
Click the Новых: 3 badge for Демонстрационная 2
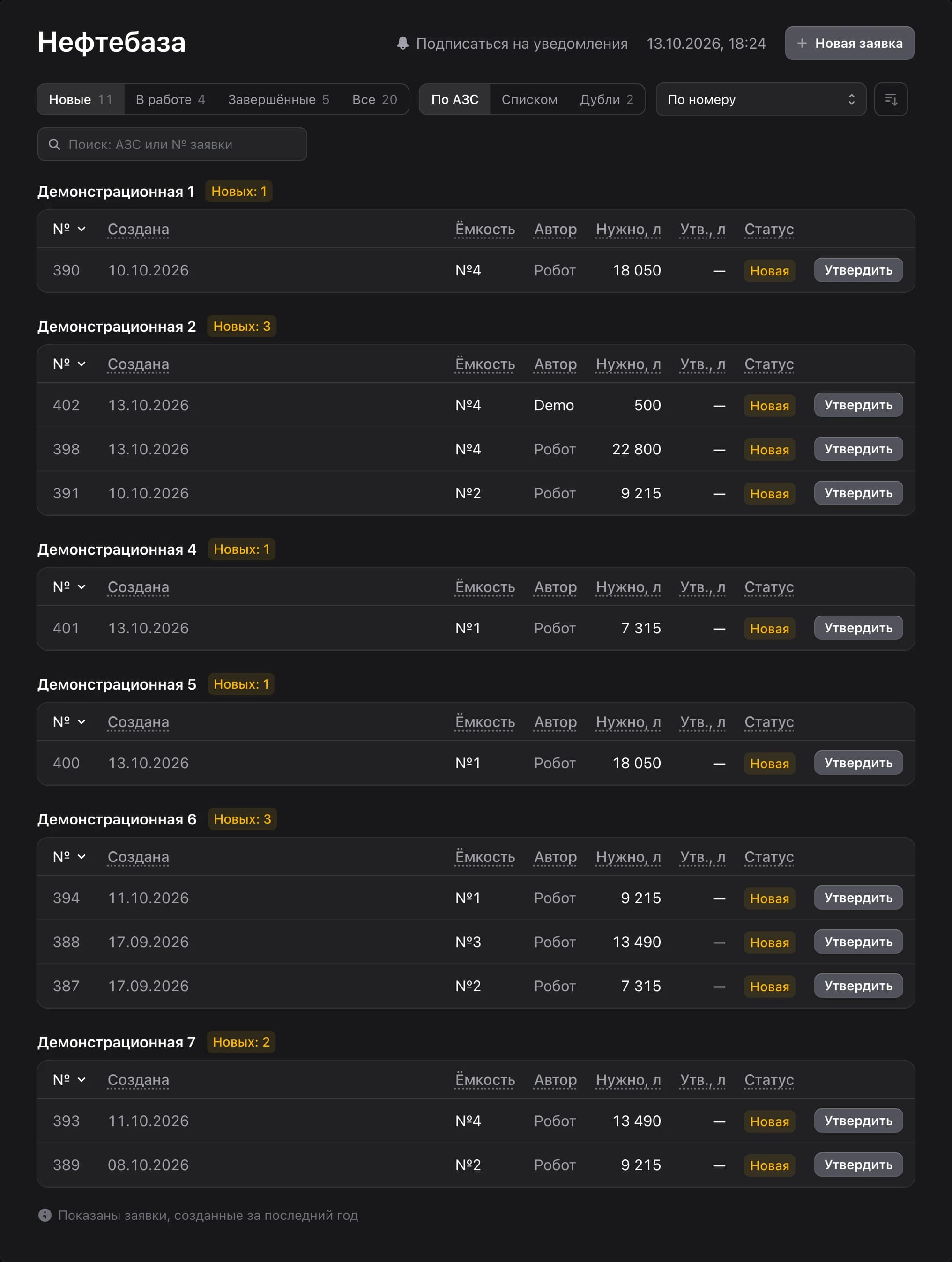pyautogui.click(x=241, y=327)
